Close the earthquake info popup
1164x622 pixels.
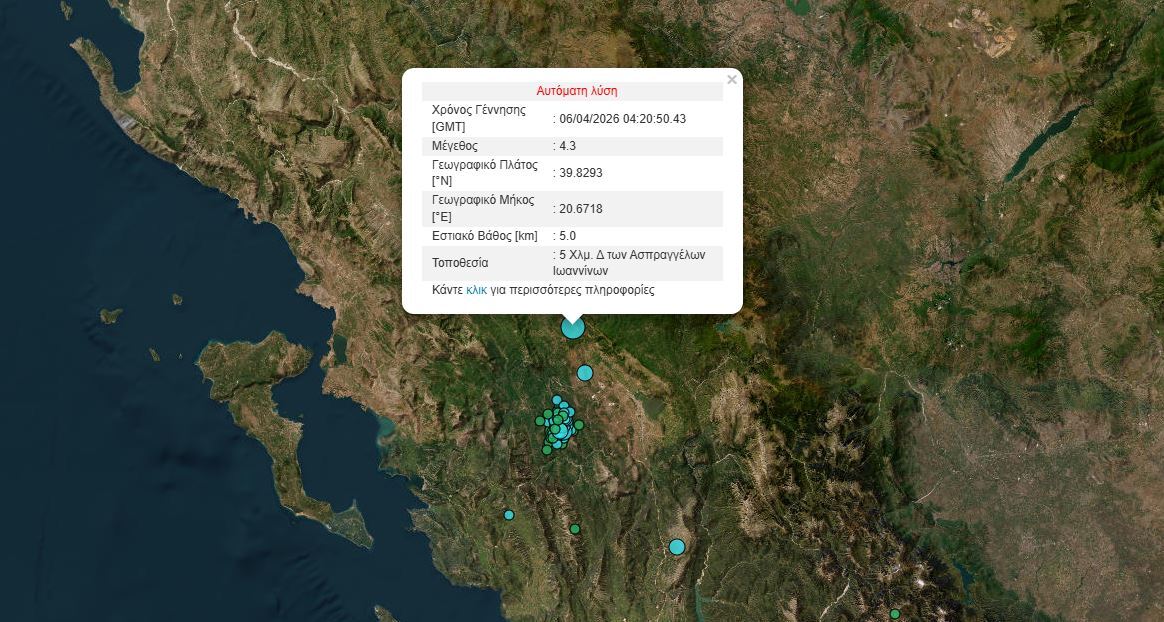tap(732, 80)
